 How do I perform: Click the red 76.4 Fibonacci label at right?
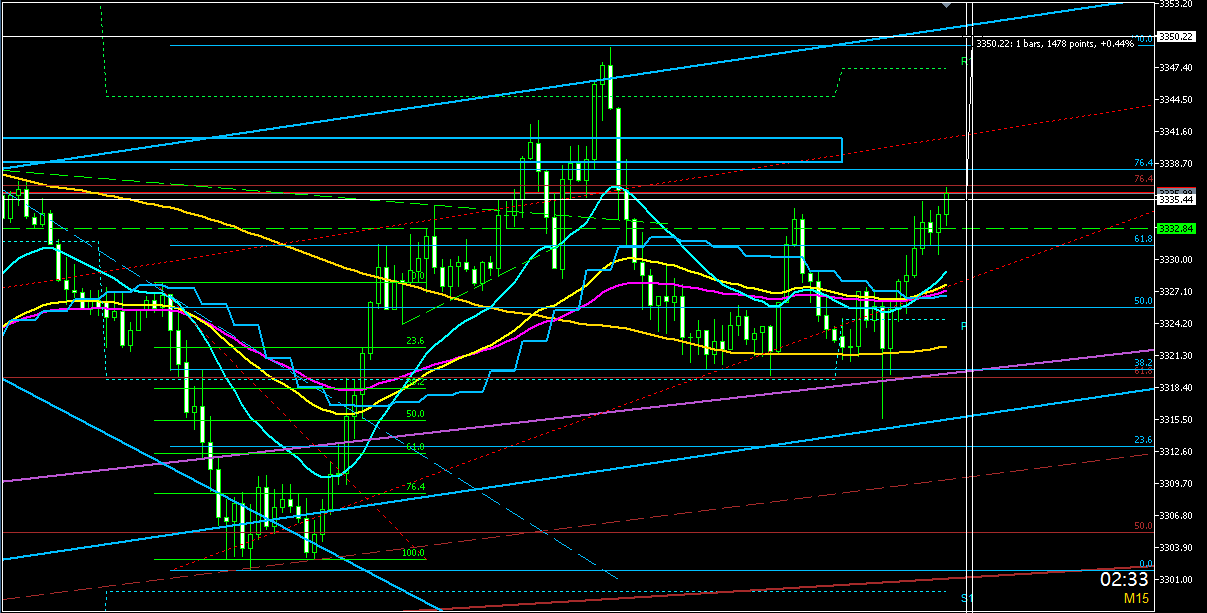pyautogui.click(x=1144, y=179)
